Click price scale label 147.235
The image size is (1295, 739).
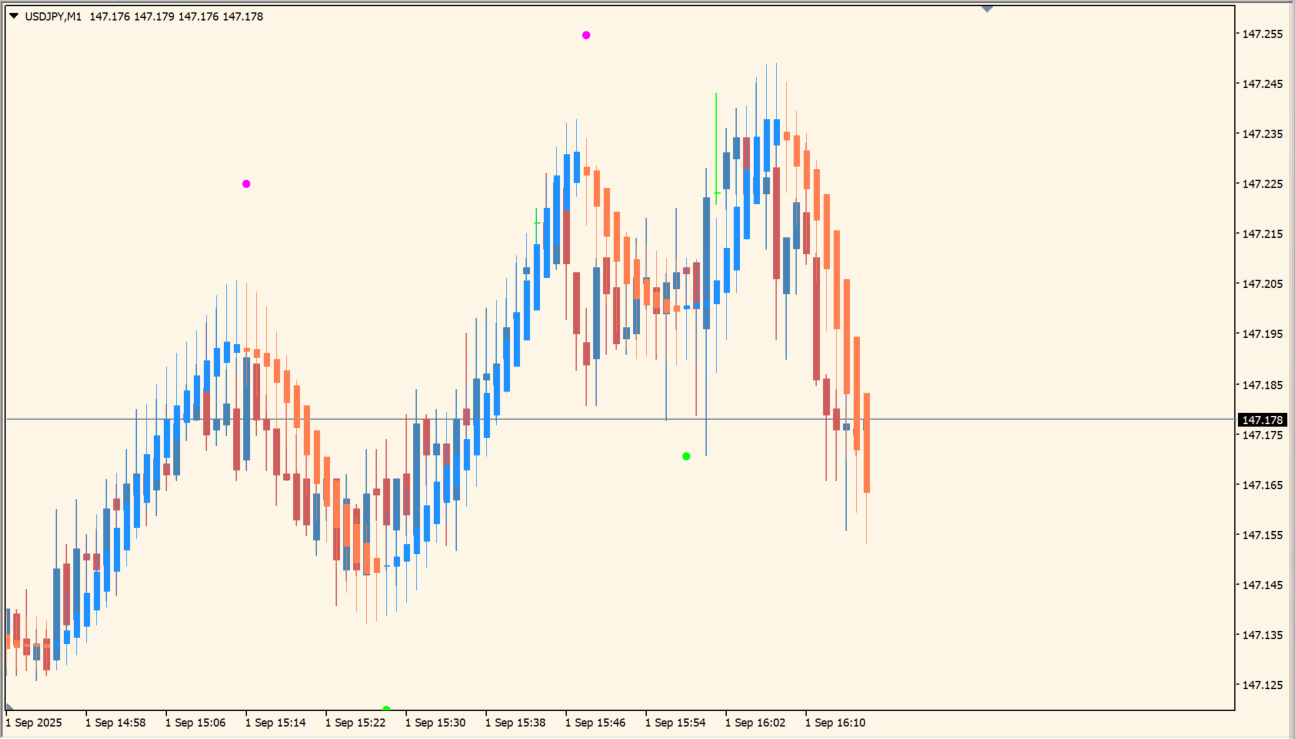[x=1262, y=134]
